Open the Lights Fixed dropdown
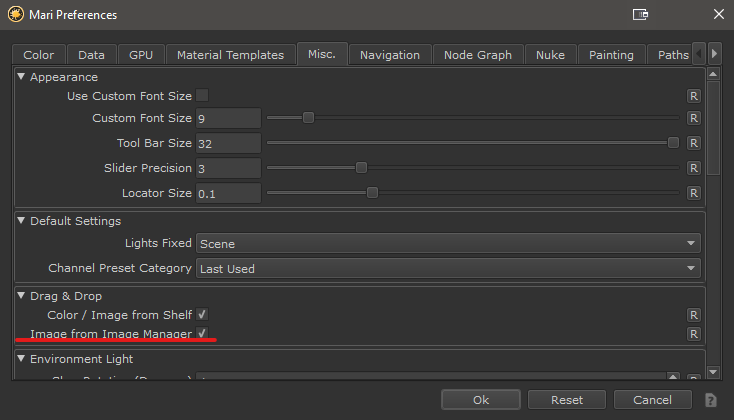734x420 pixels. point(447,243)
